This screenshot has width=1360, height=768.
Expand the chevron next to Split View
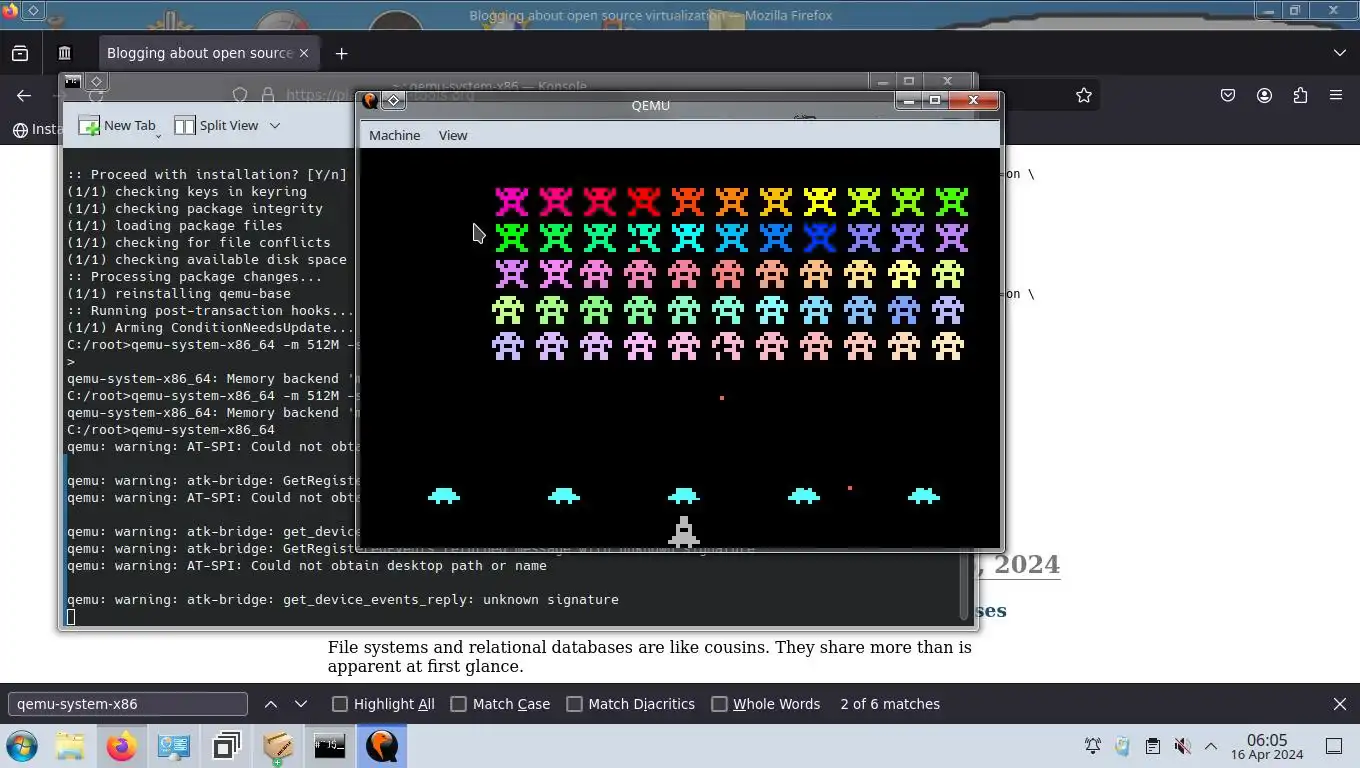point(275,126)
